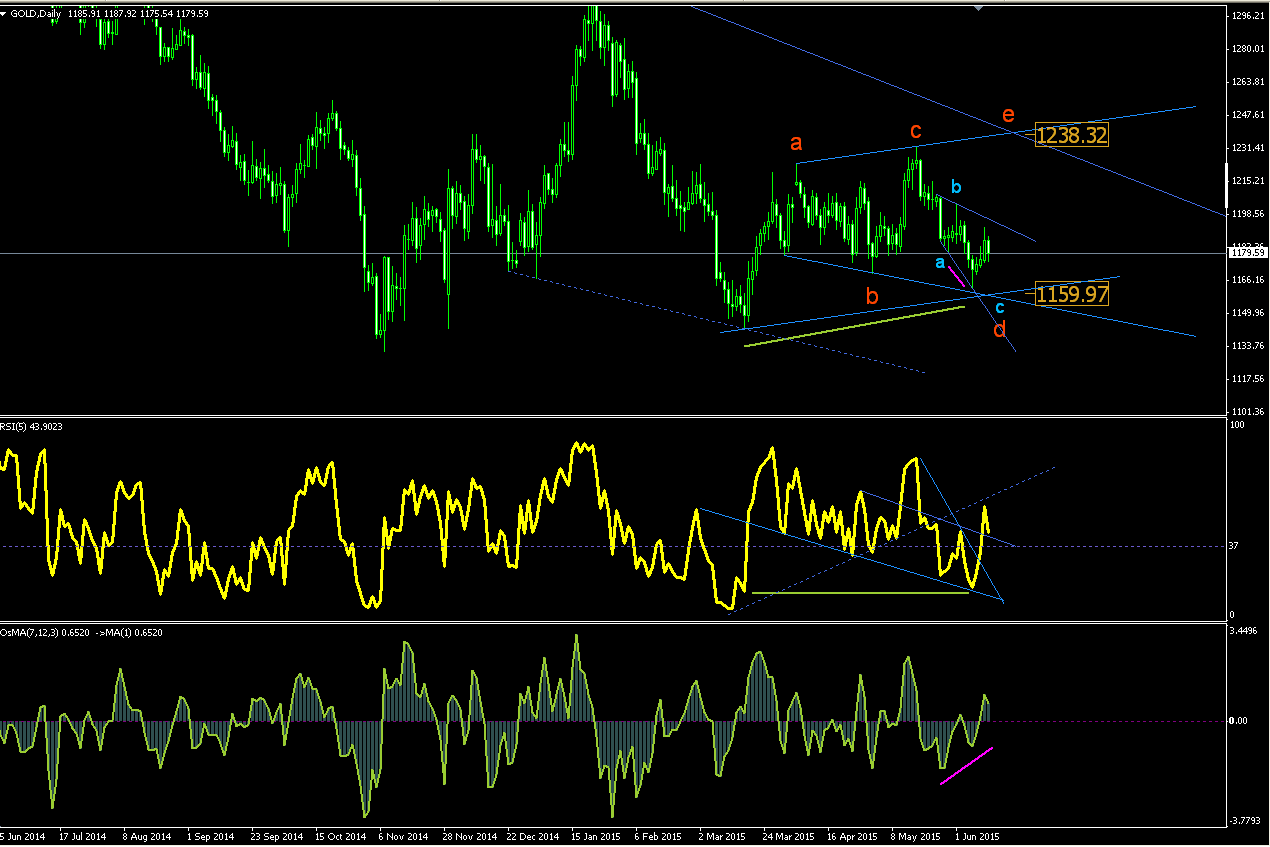Click the 1296.21 price scale value
This screenshot has width=1270, height=847.
point(1247,16)
